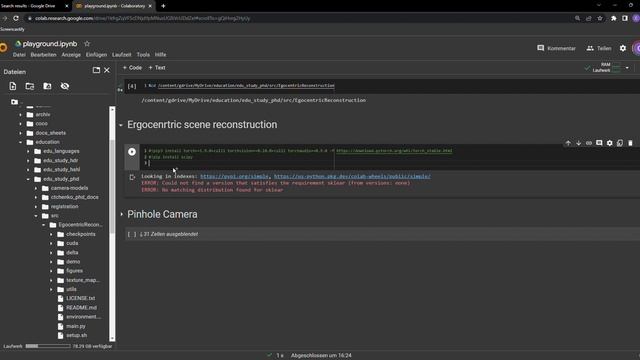The height and width of the screenshot is (360, 640).
Task: Open the Kommentar comments button
Action: click(x=556, y=48)
